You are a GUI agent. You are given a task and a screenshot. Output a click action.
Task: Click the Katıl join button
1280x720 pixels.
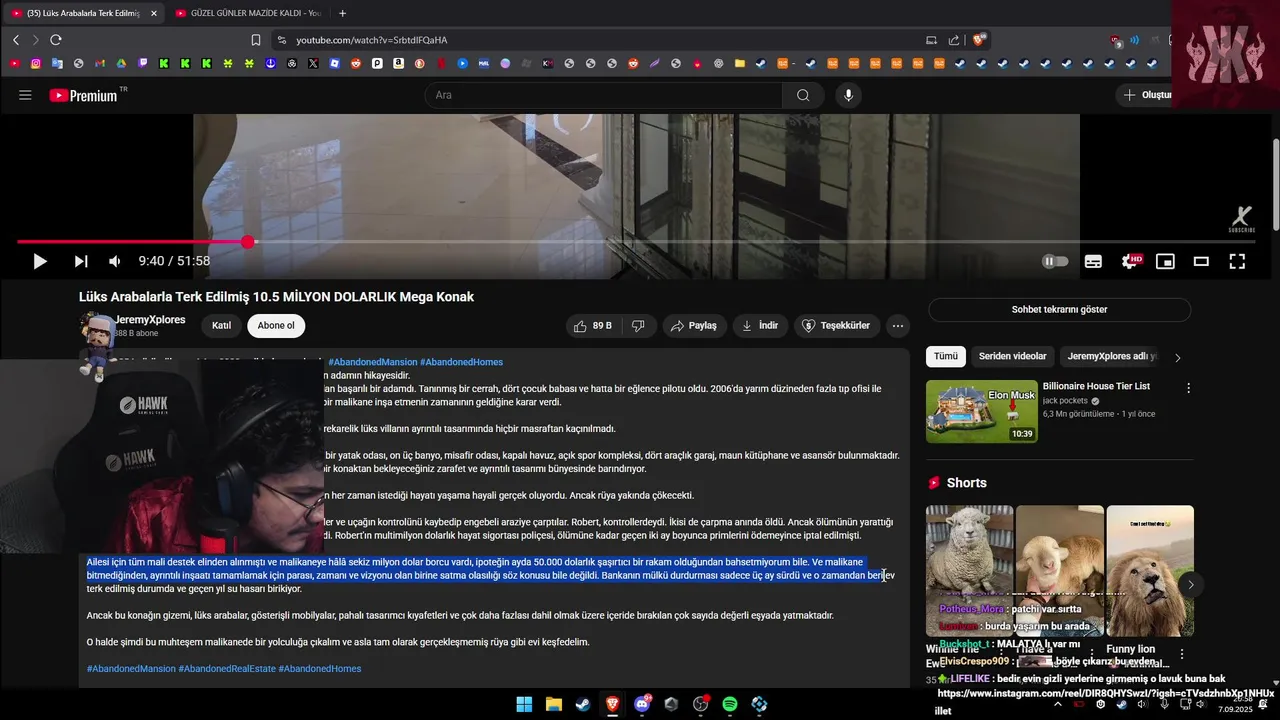coord(222,326)
